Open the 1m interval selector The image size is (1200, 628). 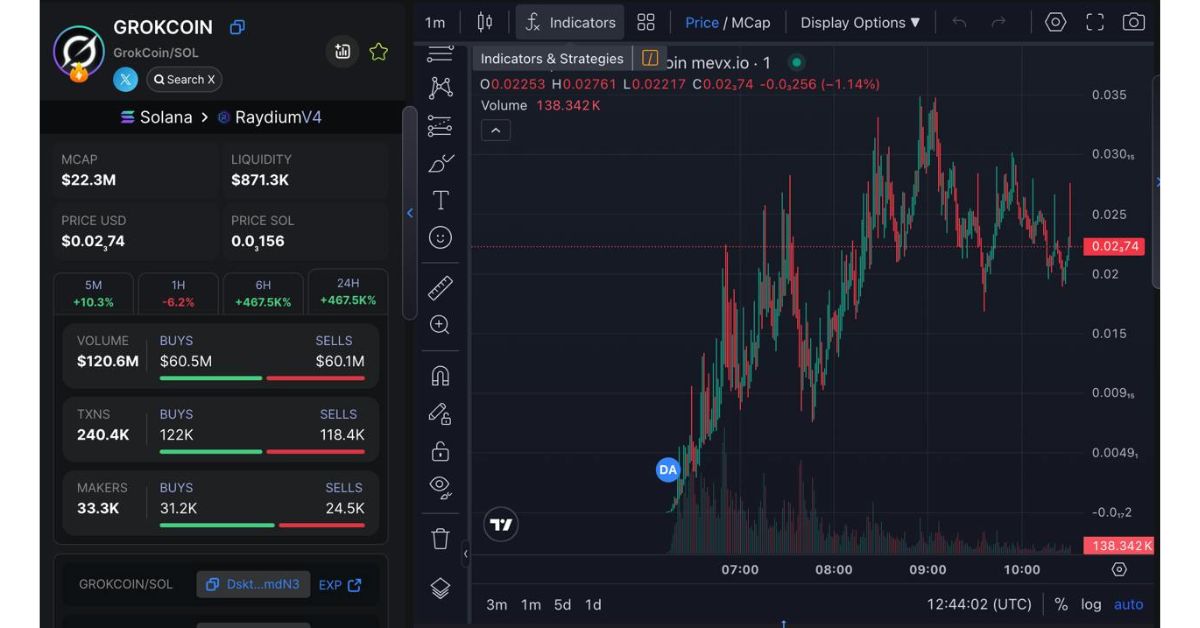coord(435,22)
